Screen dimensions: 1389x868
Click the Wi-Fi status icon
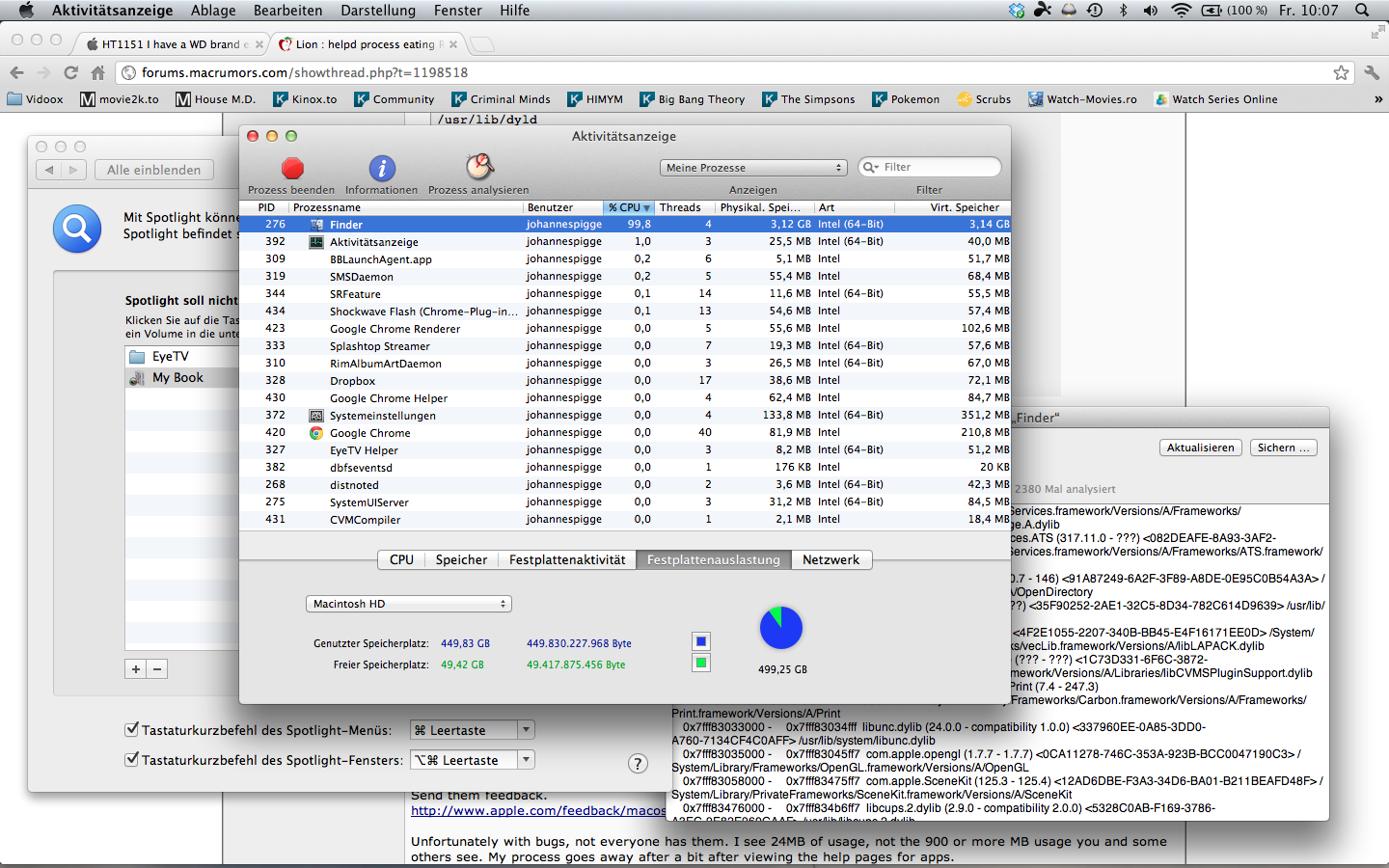[1182, 11]
